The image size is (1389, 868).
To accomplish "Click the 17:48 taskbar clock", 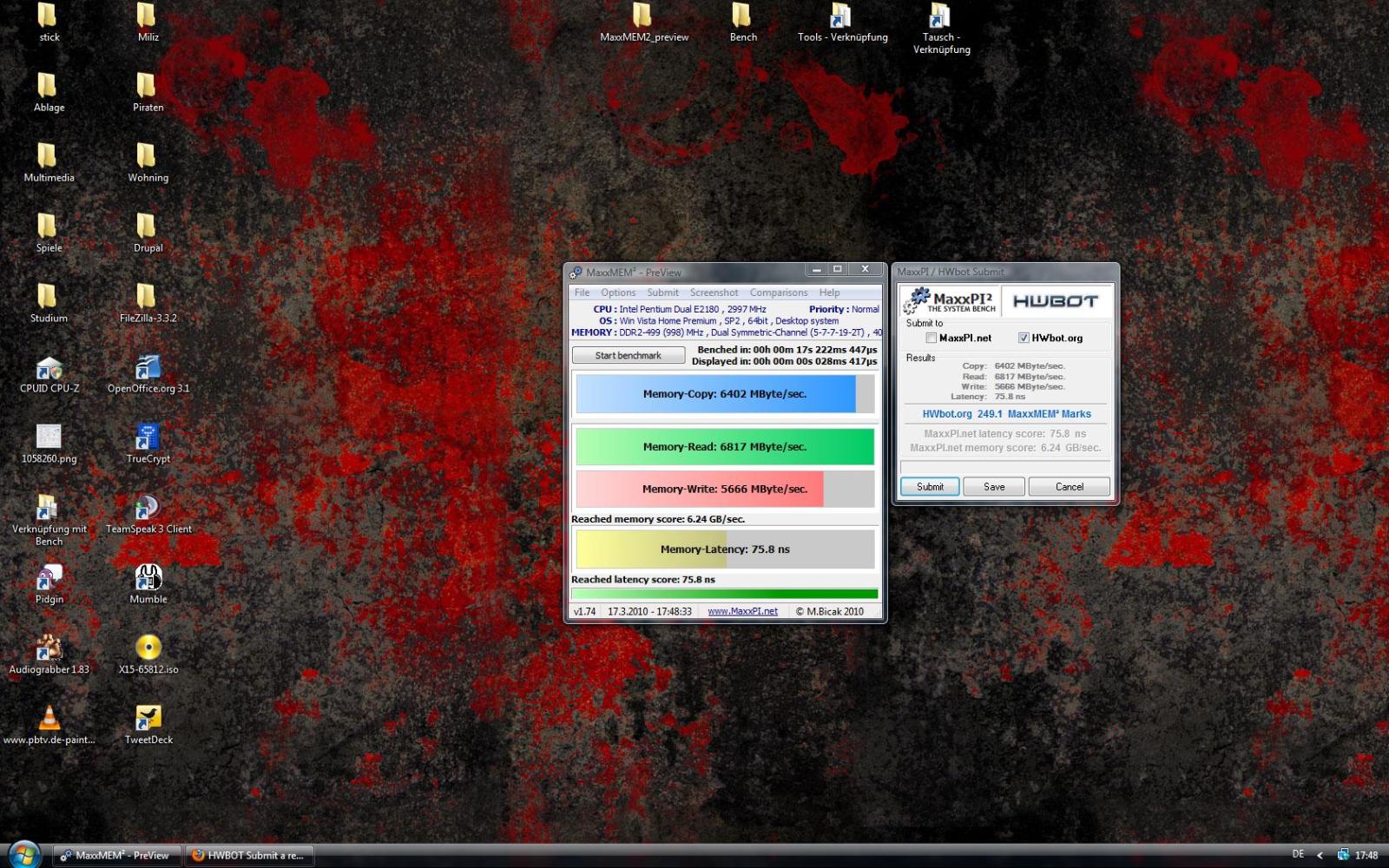I will click(1366, 855).
